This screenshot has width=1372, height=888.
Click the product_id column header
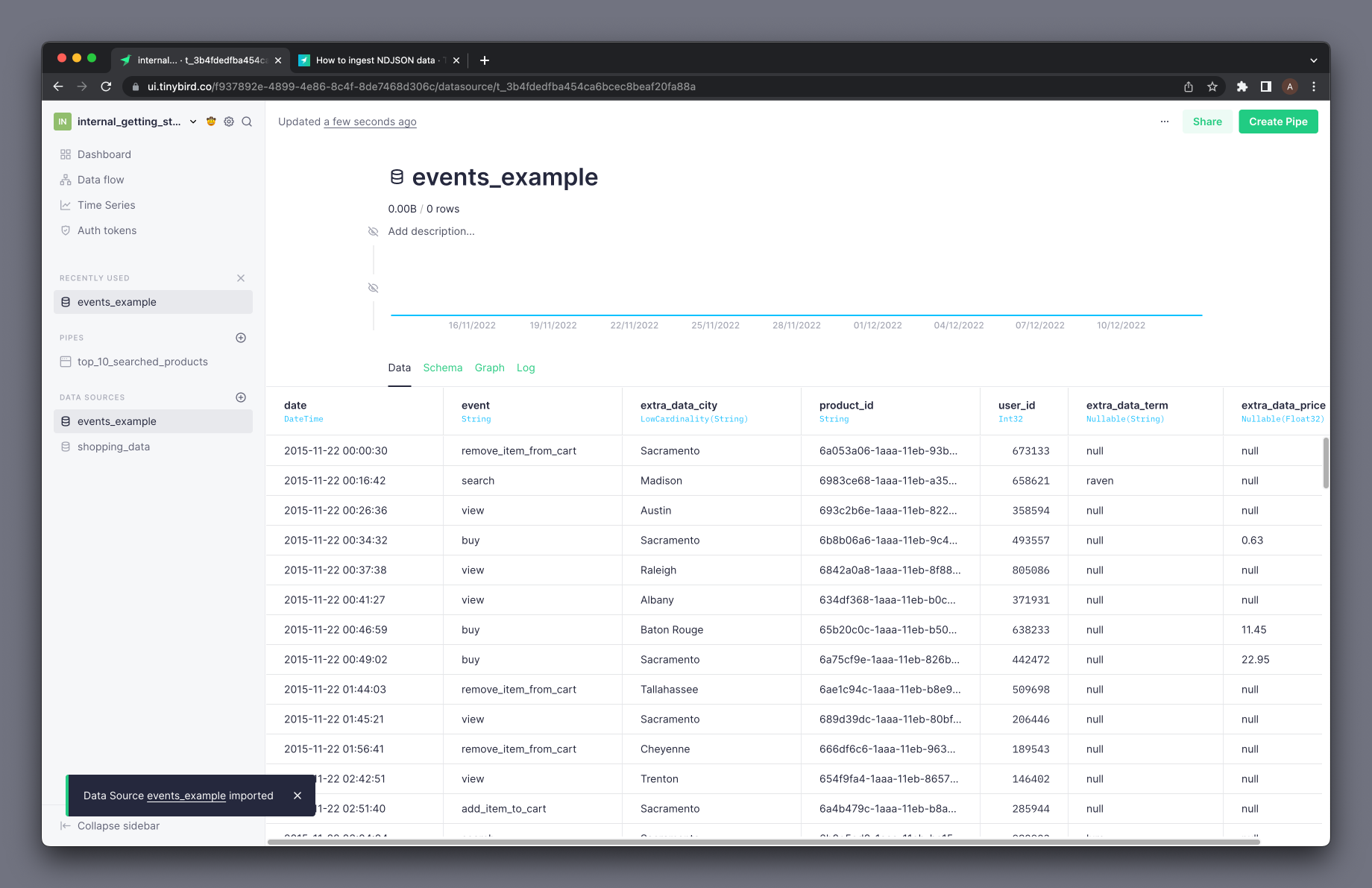tap(890, 411)
